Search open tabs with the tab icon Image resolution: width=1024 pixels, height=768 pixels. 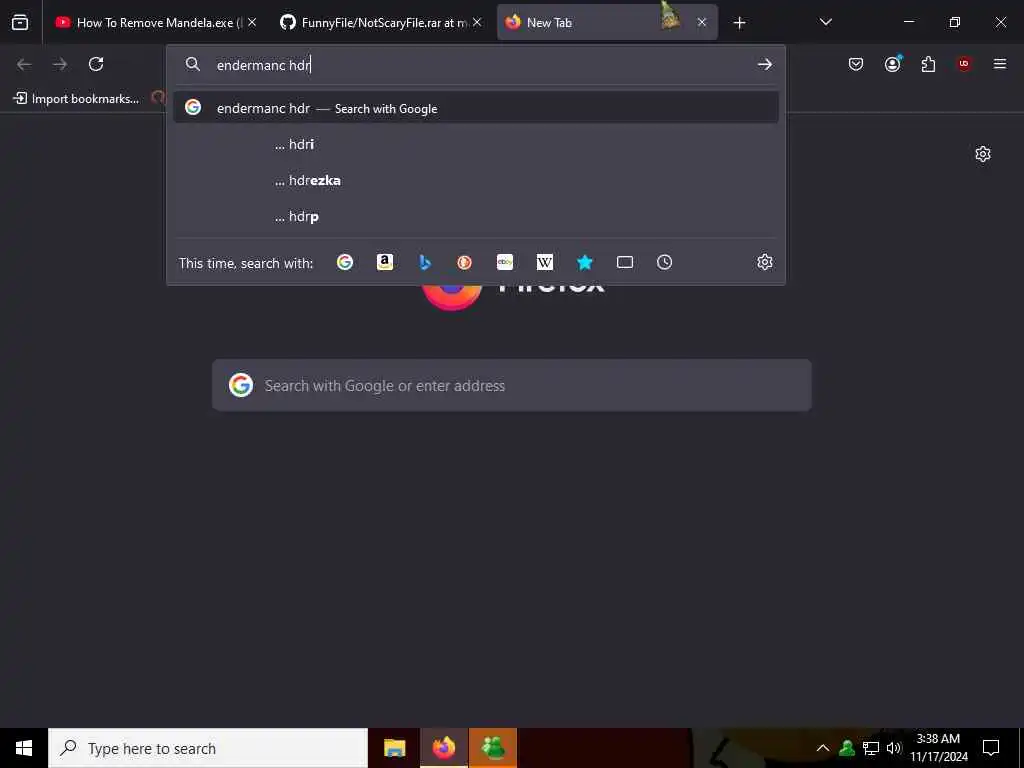coord(625,263)
